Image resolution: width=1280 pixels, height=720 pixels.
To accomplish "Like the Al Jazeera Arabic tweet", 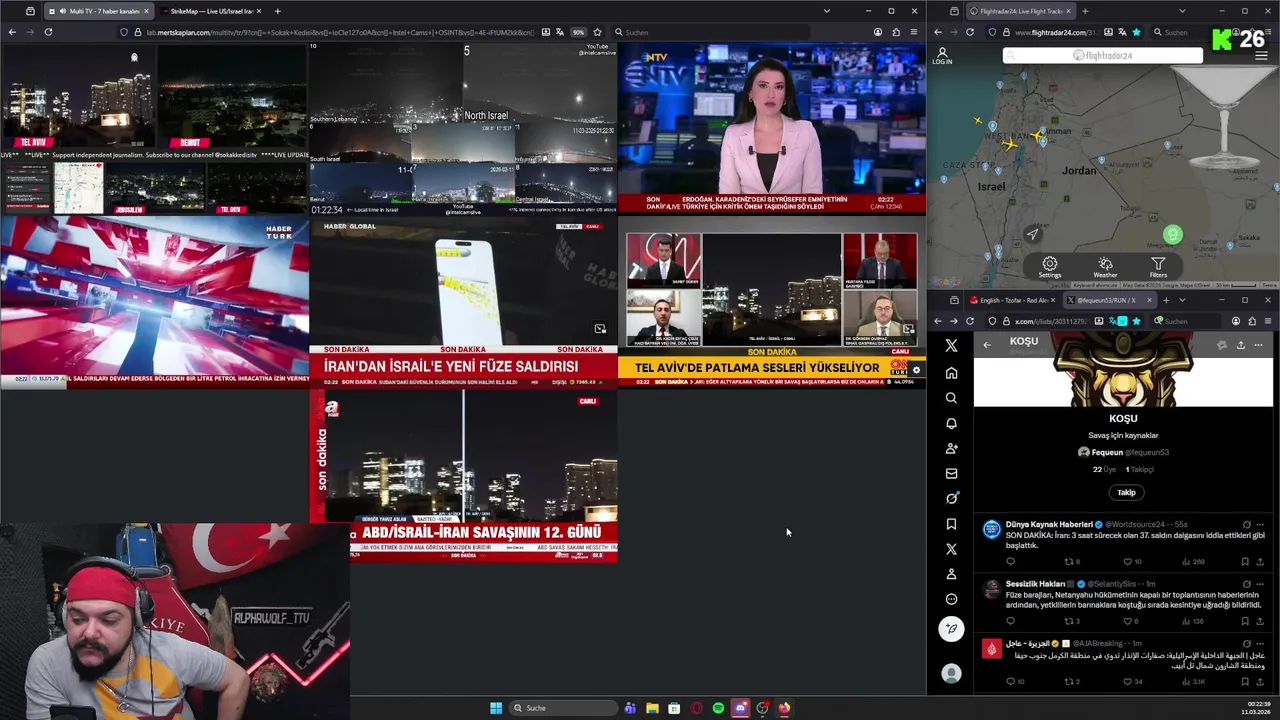I will [1127, 682].
